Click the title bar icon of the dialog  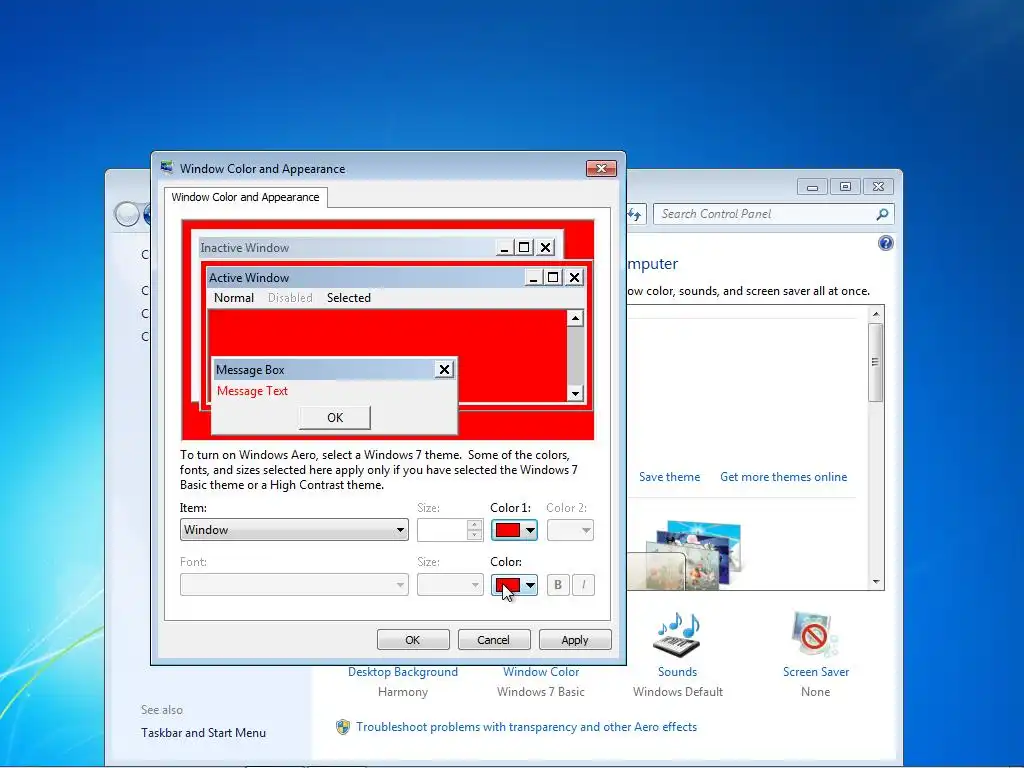[x=167, y=168]
